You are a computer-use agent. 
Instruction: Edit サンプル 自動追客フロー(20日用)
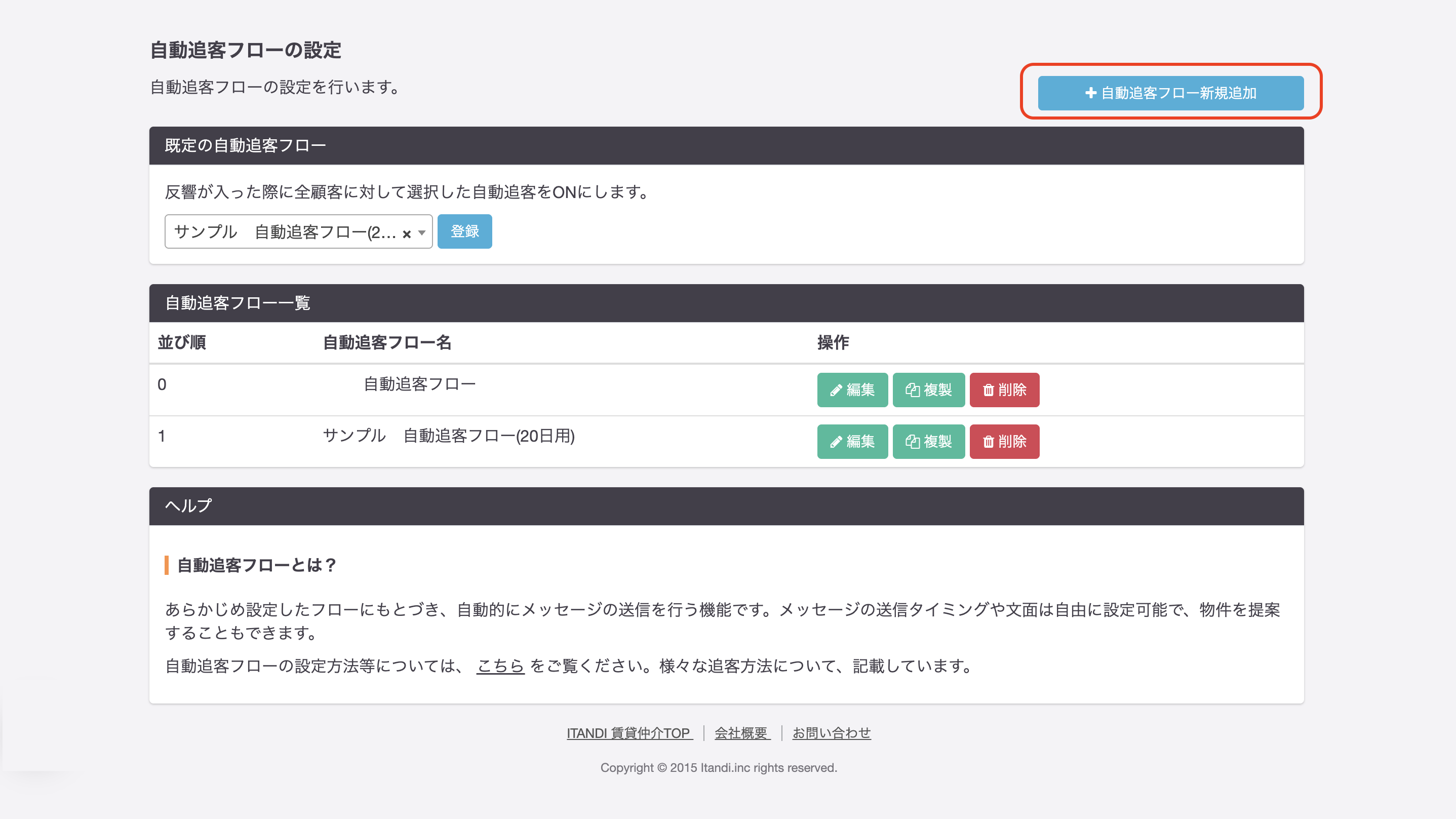(852, 442)
